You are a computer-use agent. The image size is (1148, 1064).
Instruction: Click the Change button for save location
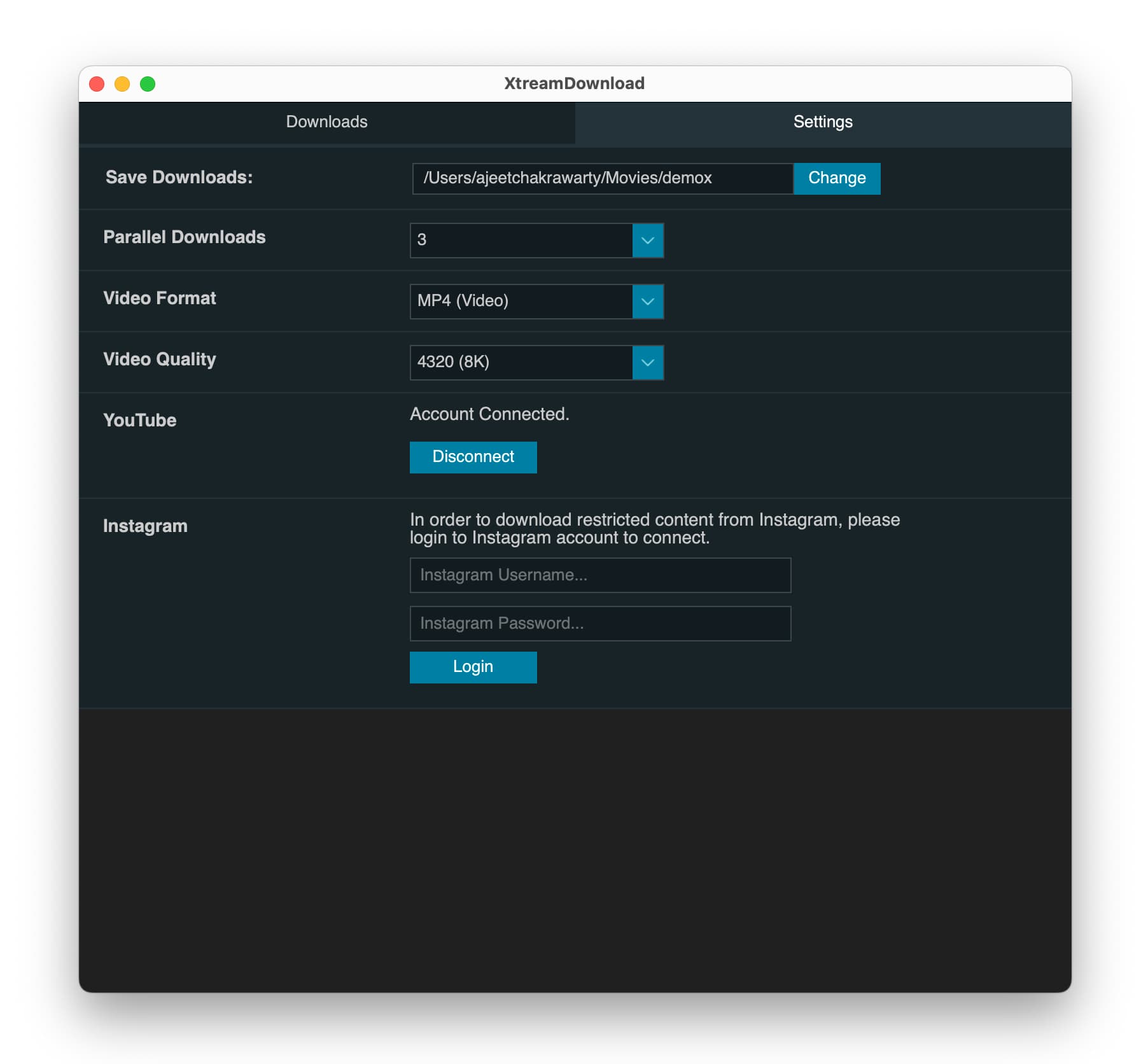pos(837,178)
